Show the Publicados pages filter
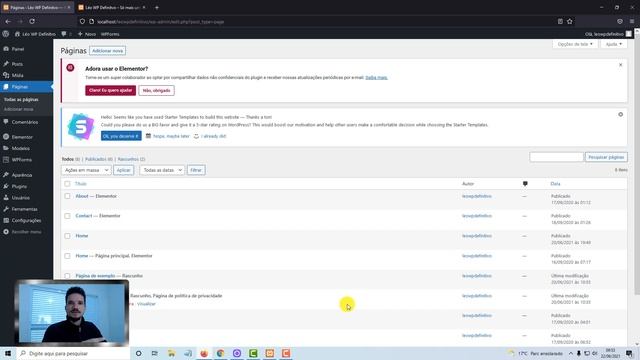The image size is (640, 360). point(96,159)
